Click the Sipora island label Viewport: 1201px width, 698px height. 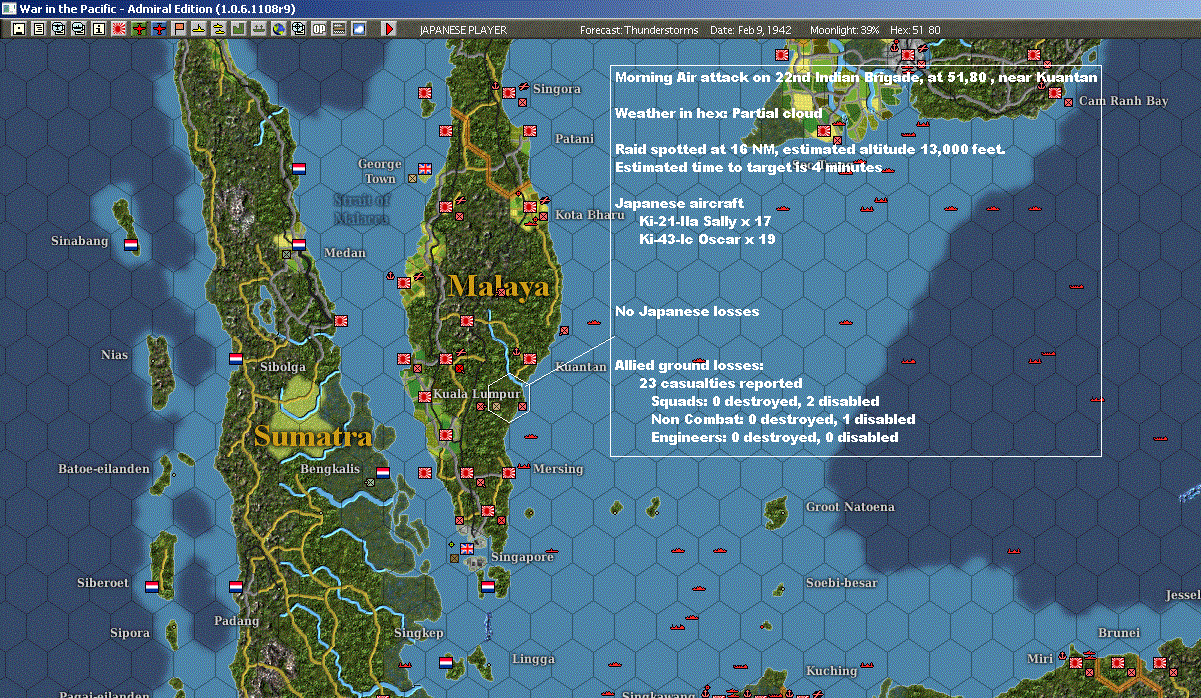click(x=129, y=633)
